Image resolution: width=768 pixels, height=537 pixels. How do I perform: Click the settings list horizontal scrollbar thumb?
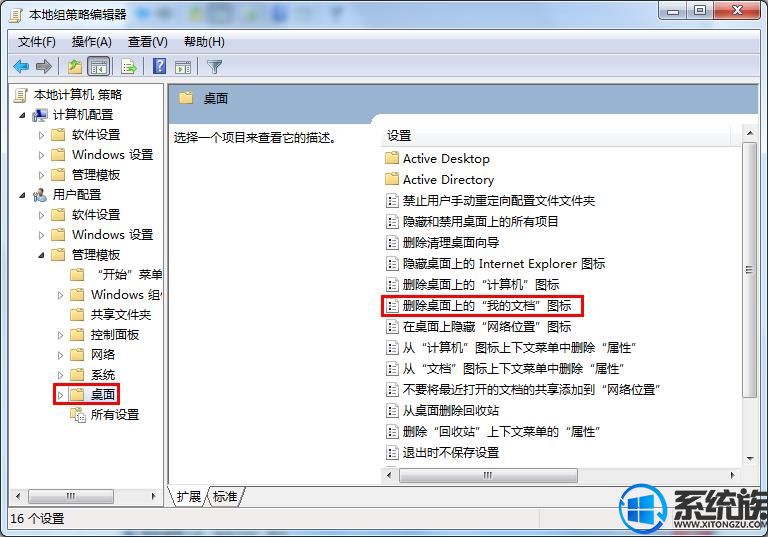[x=488, y=475]
